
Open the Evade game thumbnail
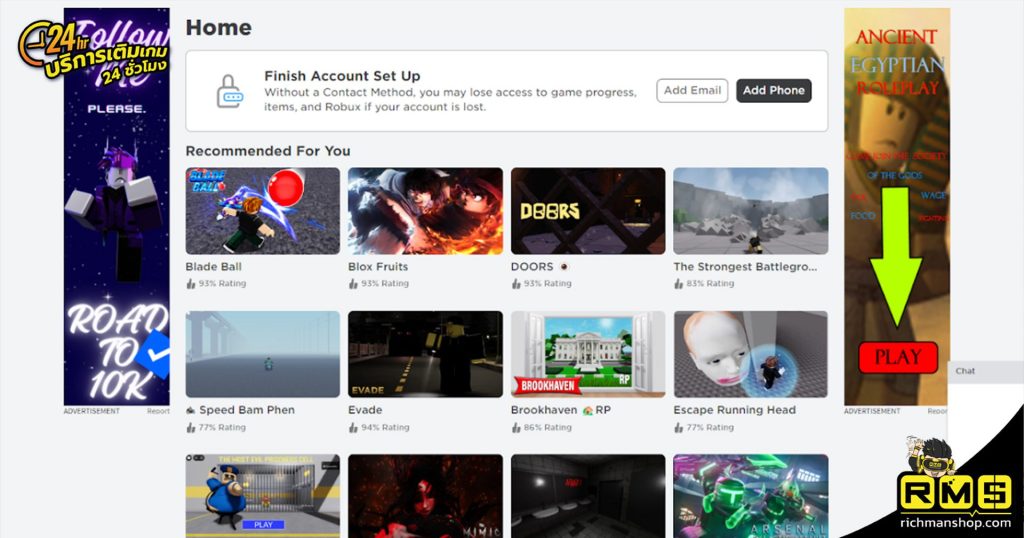pos(425,354)
